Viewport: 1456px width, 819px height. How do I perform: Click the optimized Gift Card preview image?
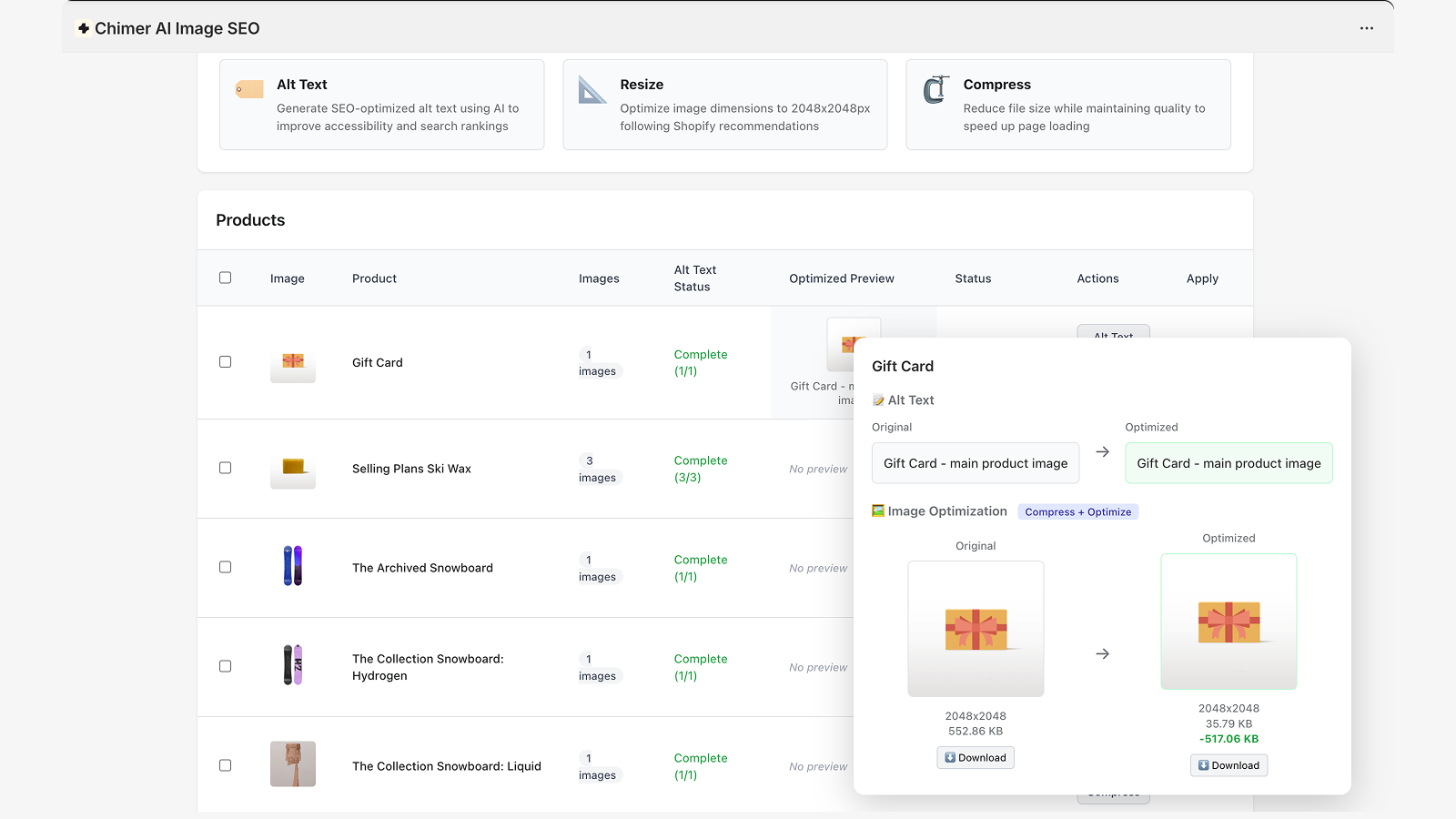click(1228, 622)
